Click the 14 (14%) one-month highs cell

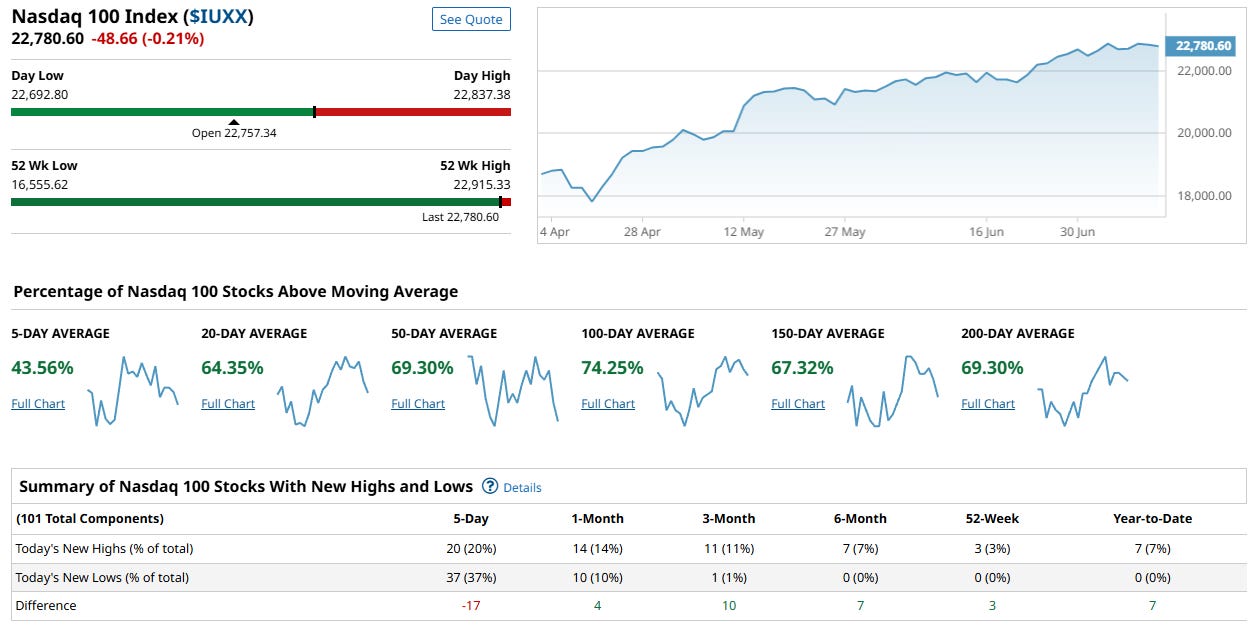coord(598,549)
